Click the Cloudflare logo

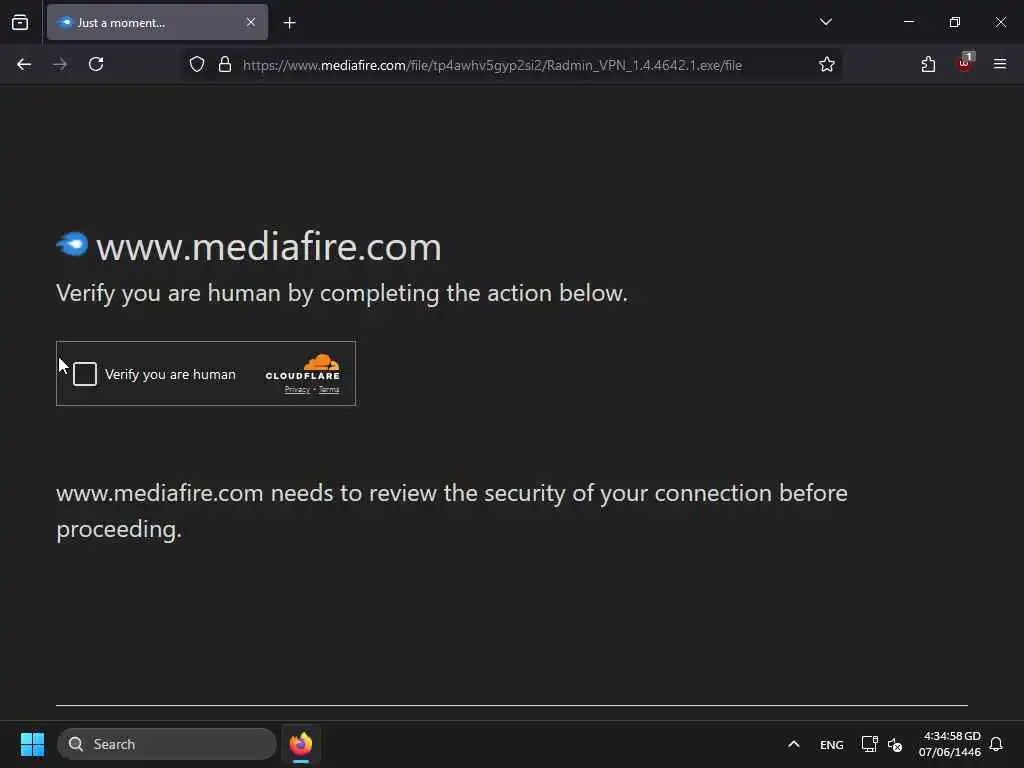pyautogui.click(x=303, y=367)
